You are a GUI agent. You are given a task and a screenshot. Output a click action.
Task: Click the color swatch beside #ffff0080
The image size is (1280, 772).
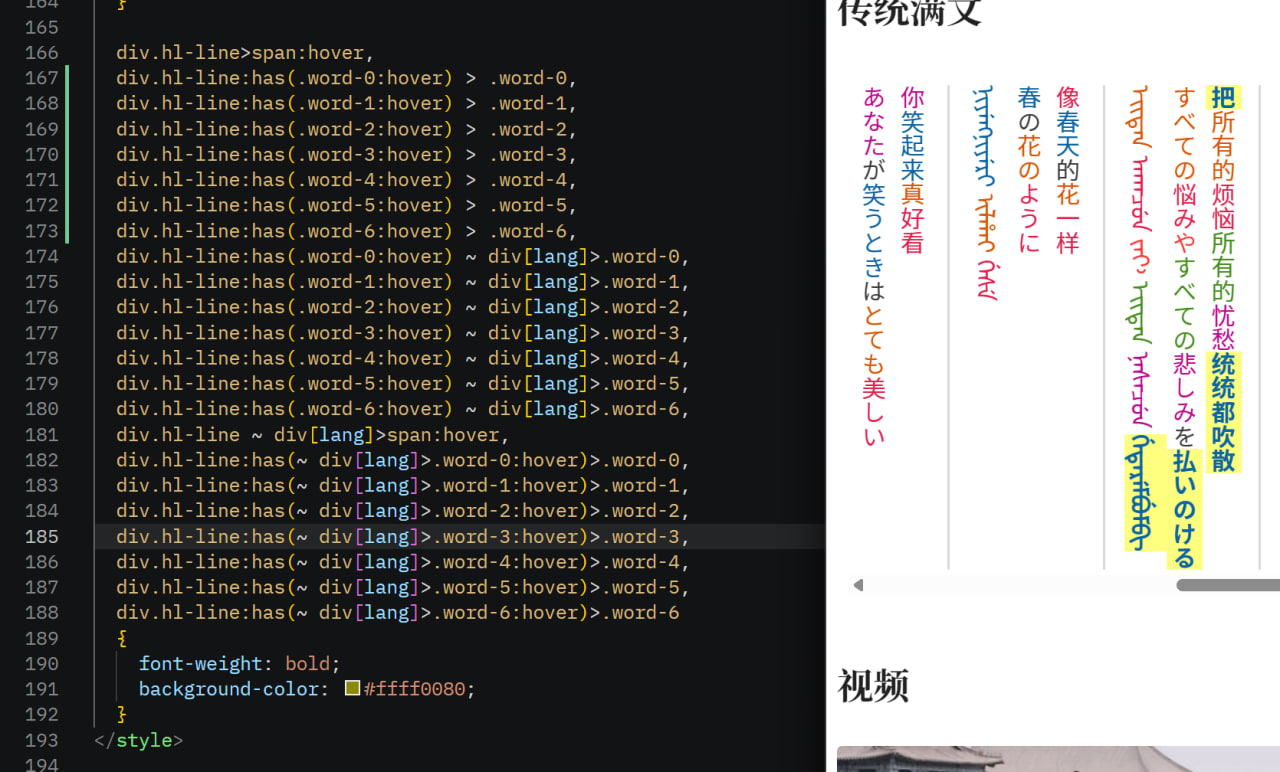(x=351, y=688)
